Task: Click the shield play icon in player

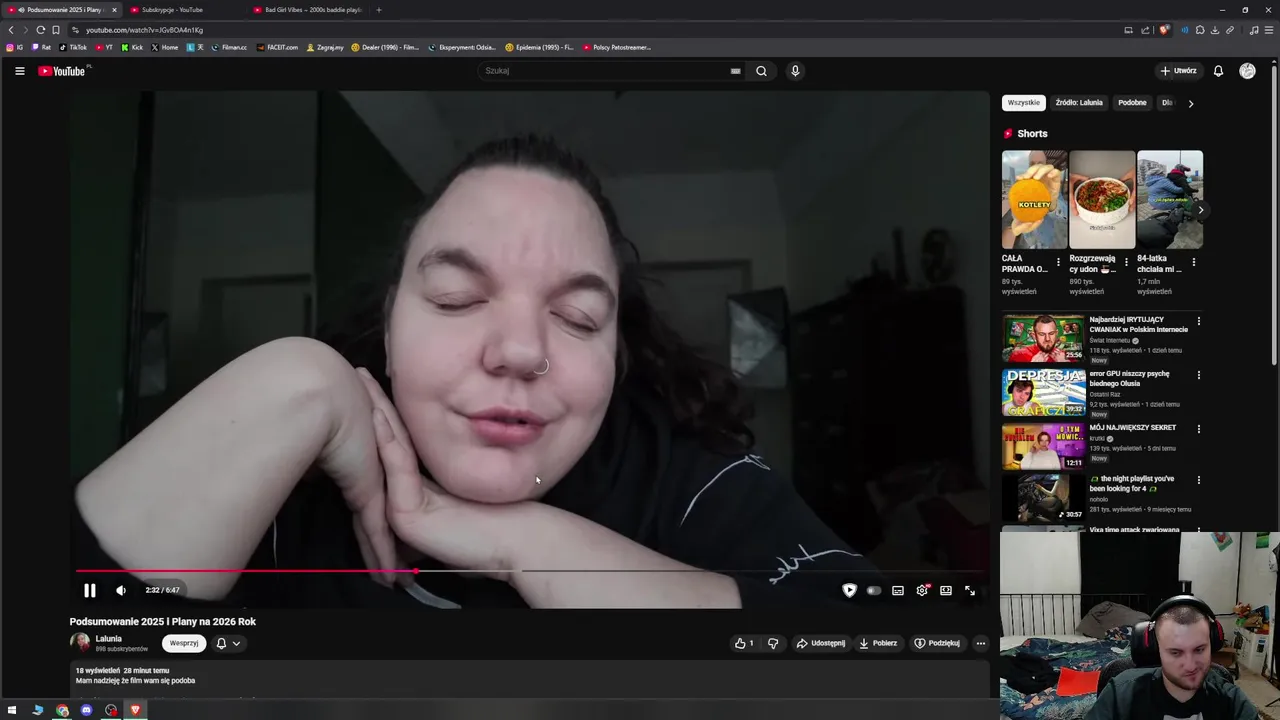Action: tap(849, 590)
